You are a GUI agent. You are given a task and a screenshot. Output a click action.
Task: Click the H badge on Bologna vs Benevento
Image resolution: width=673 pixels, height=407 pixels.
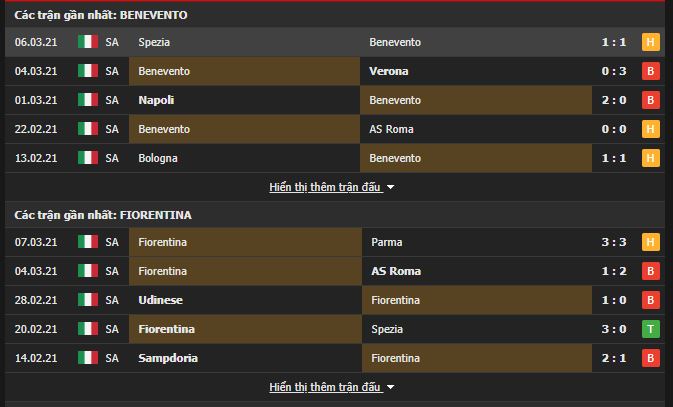650,158
